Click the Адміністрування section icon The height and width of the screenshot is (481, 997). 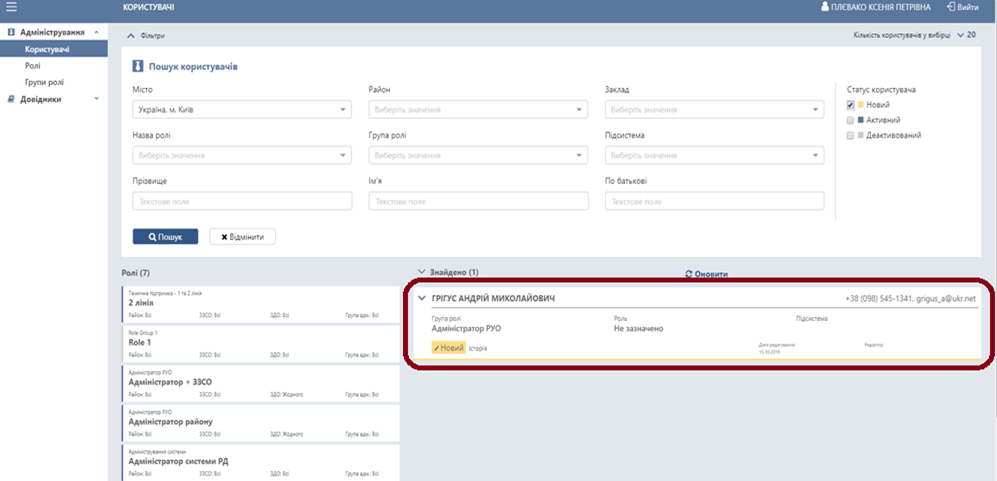(x=10, y=33)
